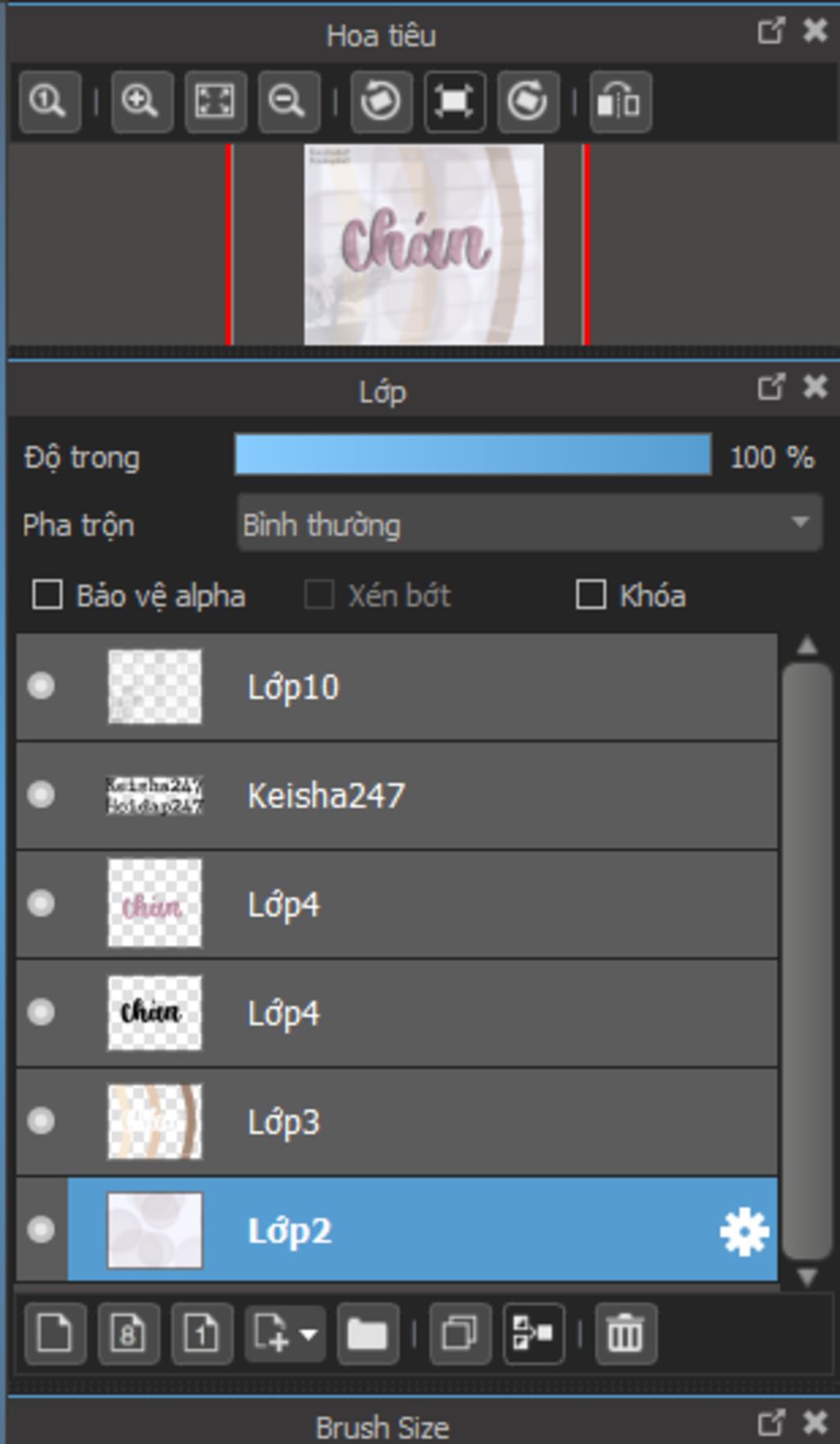The image size is (840, 1444).
Task: Reset zoom to 100% icon
Action: point(48,102)
